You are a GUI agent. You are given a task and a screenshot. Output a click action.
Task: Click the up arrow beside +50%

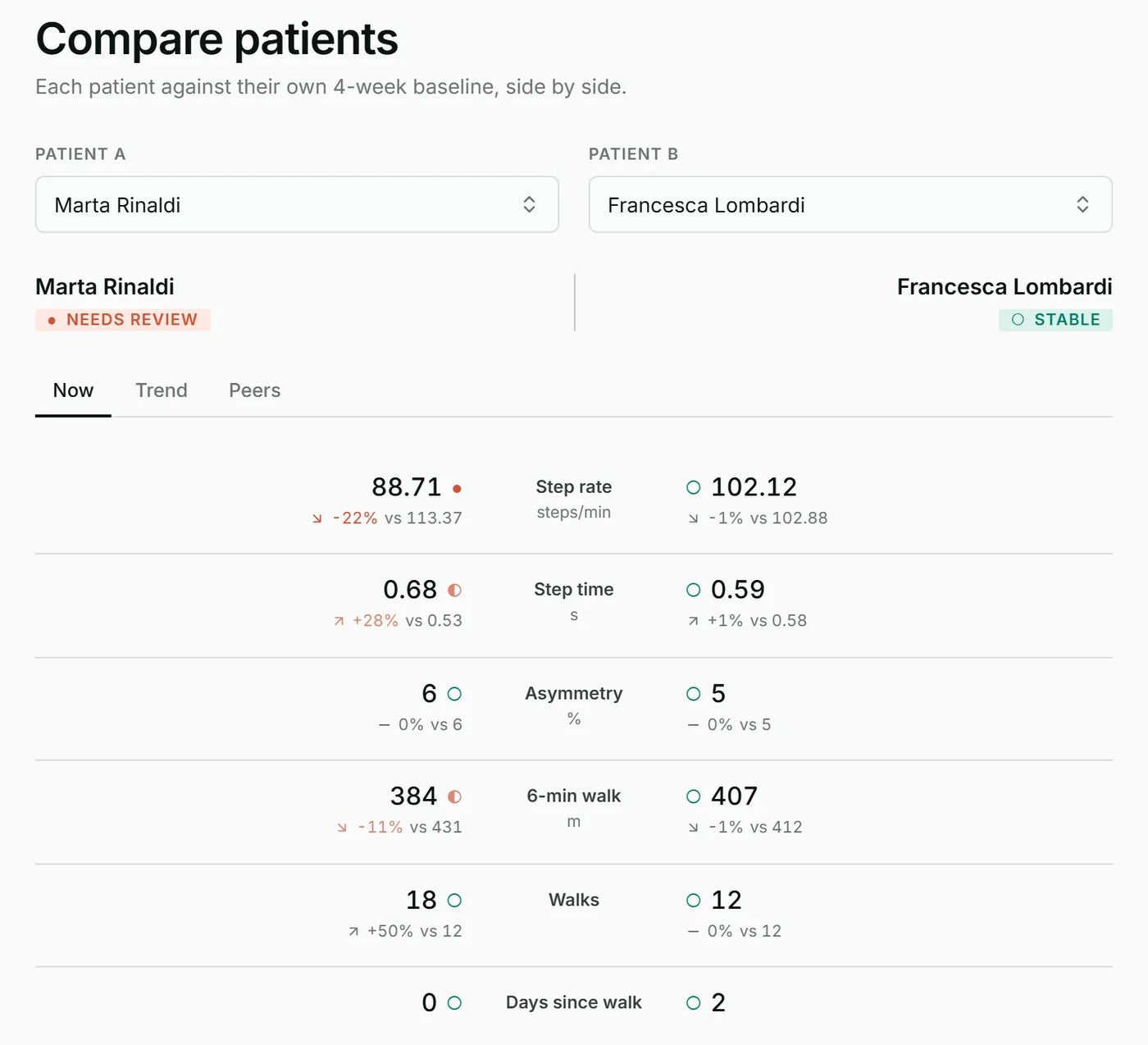(353, 931)
